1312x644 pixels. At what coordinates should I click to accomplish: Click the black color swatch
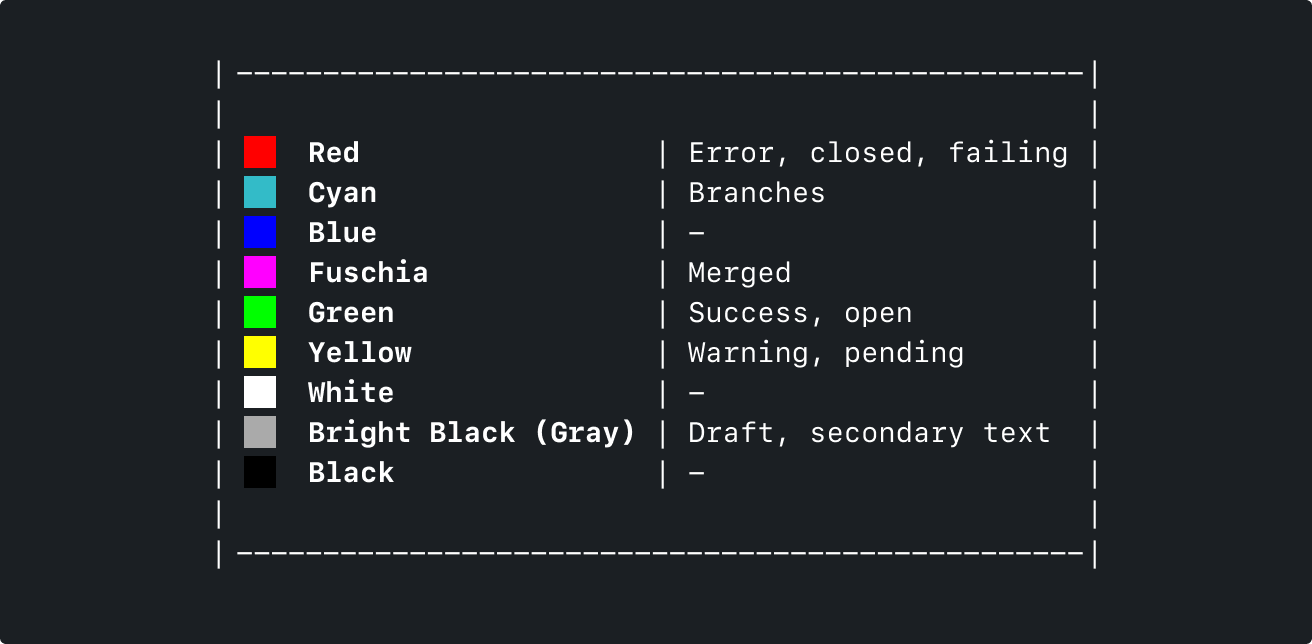click(260, 472)
